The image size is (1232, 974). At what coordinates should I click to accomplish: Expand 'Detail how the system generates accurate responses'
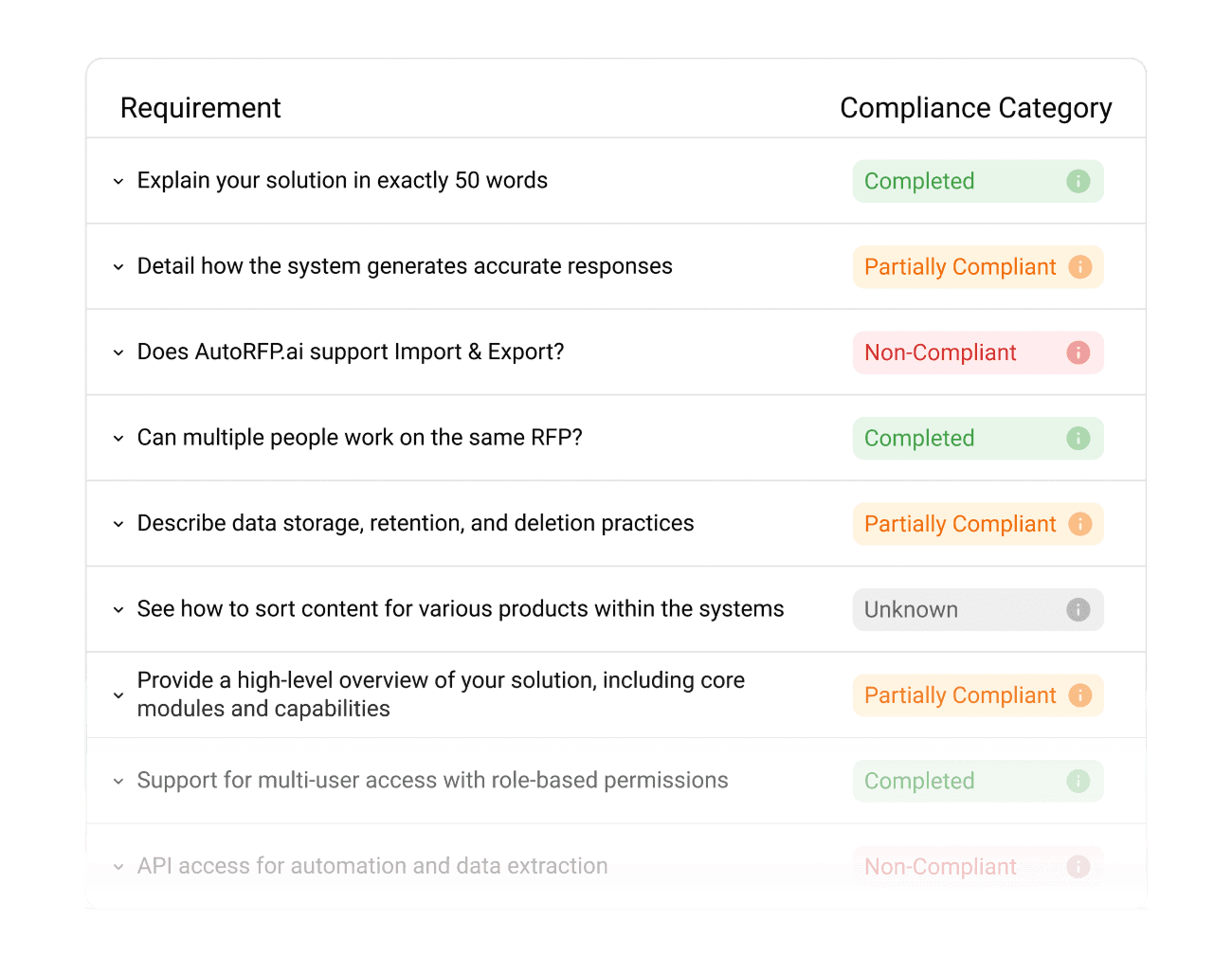(118, 267)
